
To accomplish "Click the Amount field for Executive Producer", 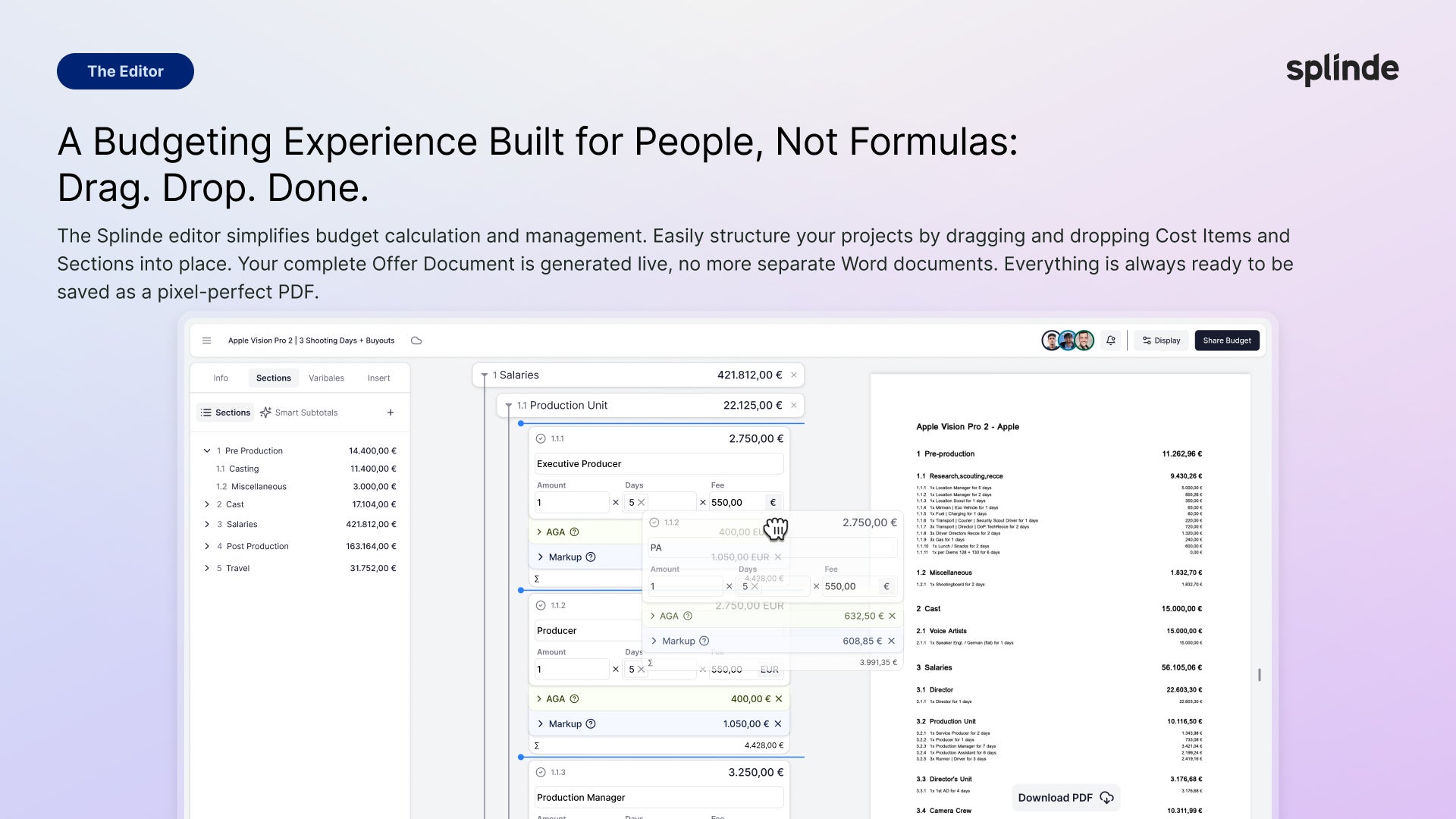I will coord(572,502).
